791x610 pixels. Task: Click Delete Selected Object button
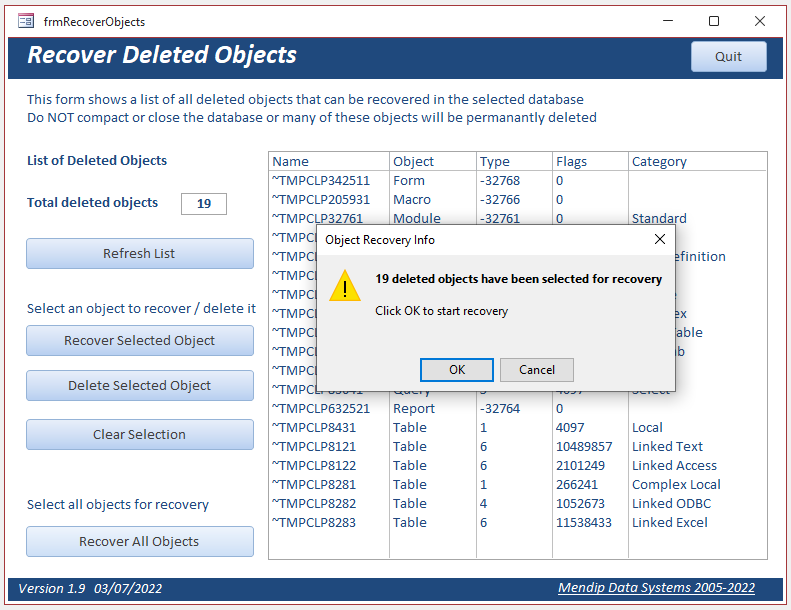[140, 385]
